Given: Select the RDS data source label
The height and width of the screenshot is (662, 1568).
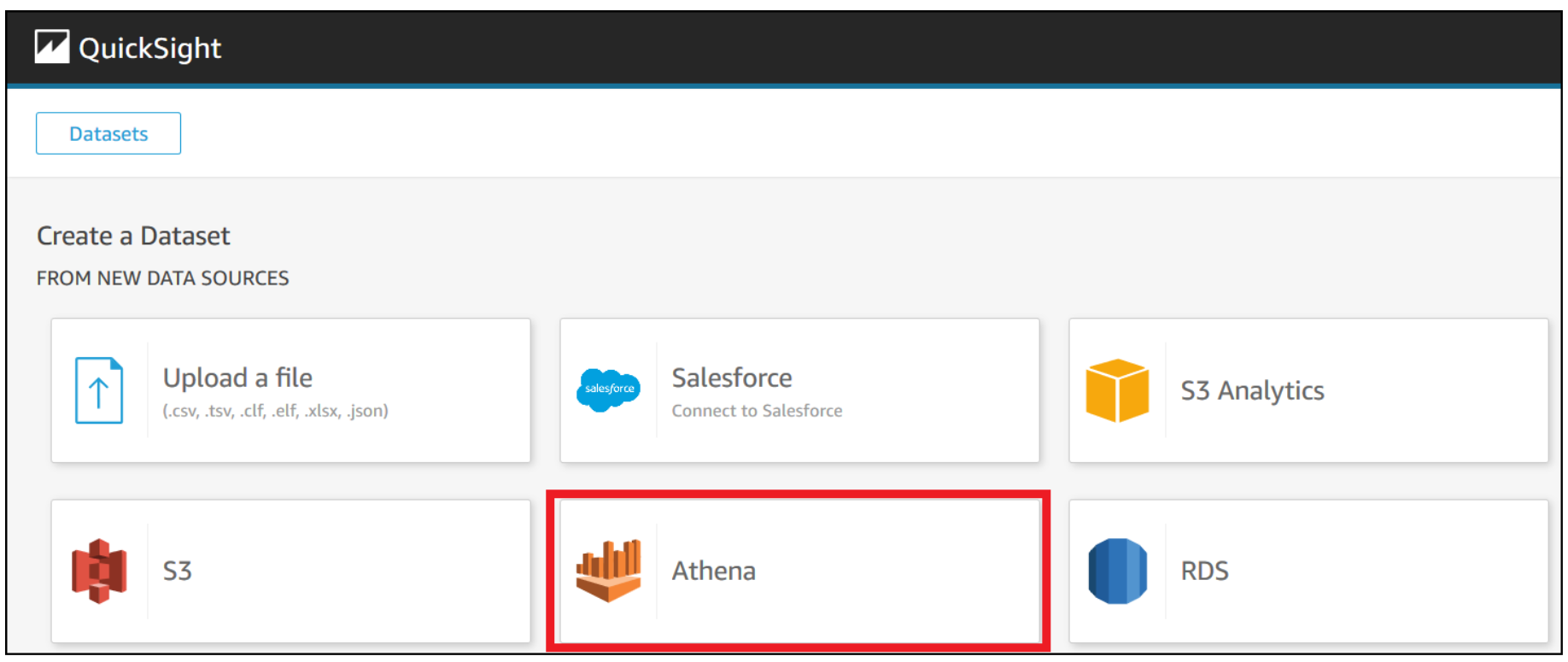Looking at the screenshot, I should [x=1204, y=571].
